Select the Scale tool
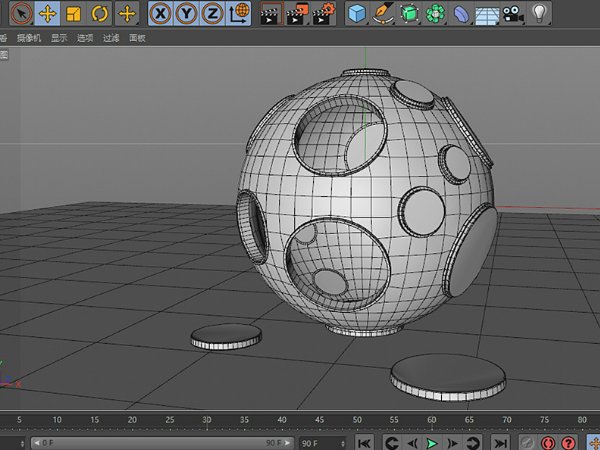This screenshot has width=600, height=450. (x=73, y=14)
